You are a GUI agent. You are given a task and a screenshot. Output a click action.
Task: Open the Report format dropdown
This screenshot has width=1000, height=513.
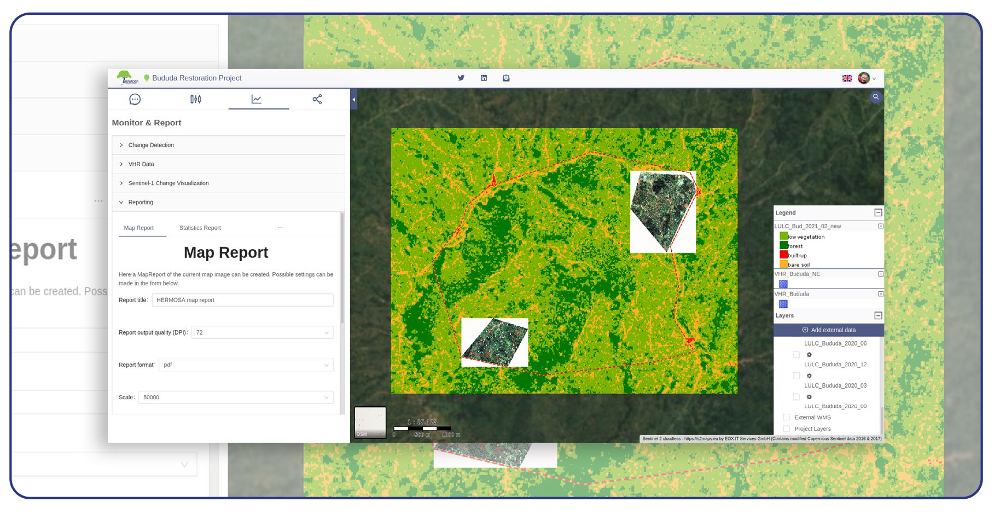click(245, 365)
